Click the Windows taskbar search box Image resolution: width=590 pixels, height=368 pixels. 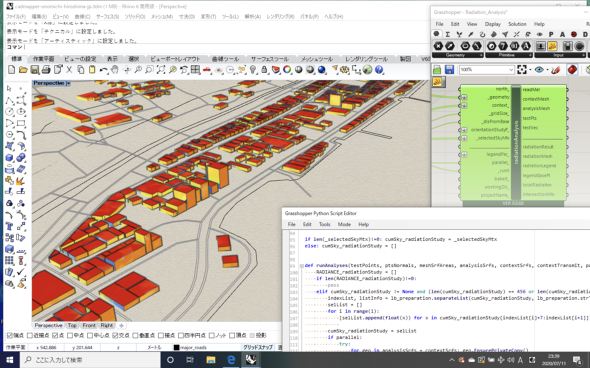91,360
